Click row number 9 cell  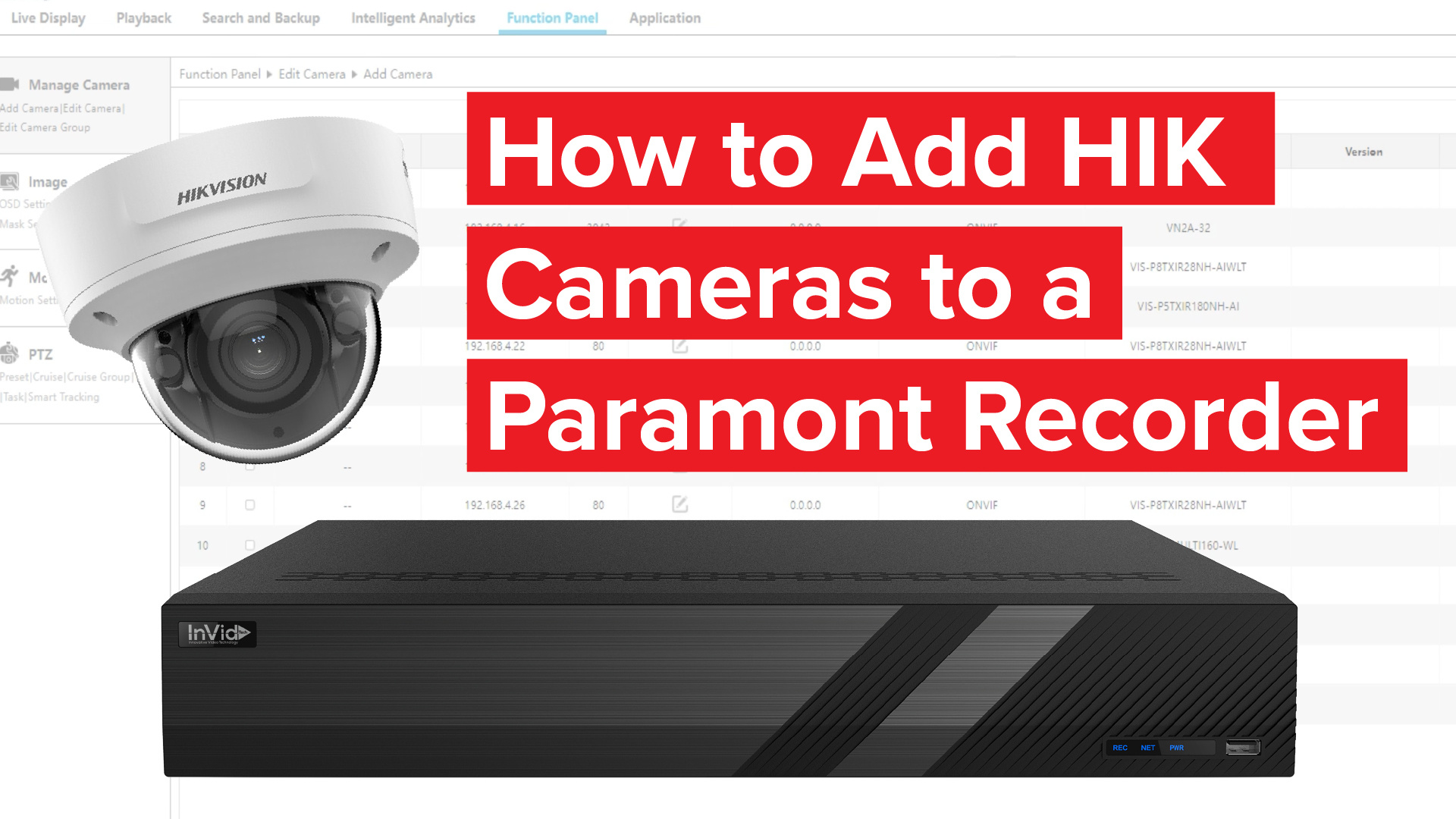pyautogui.click(x=202, y=505)
